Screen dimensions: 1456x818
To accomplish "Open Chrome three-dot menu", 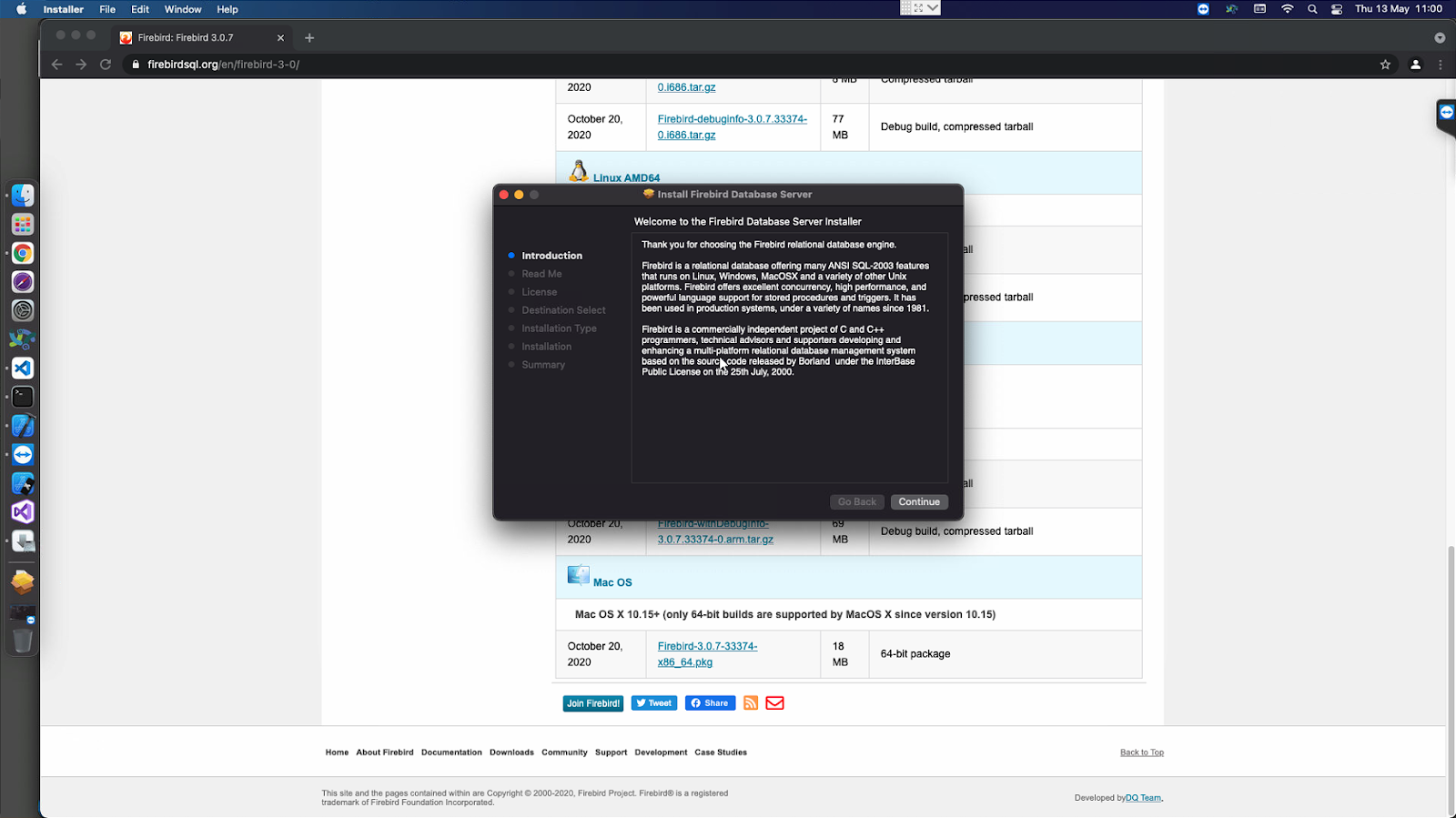I will coord(1440,65).
